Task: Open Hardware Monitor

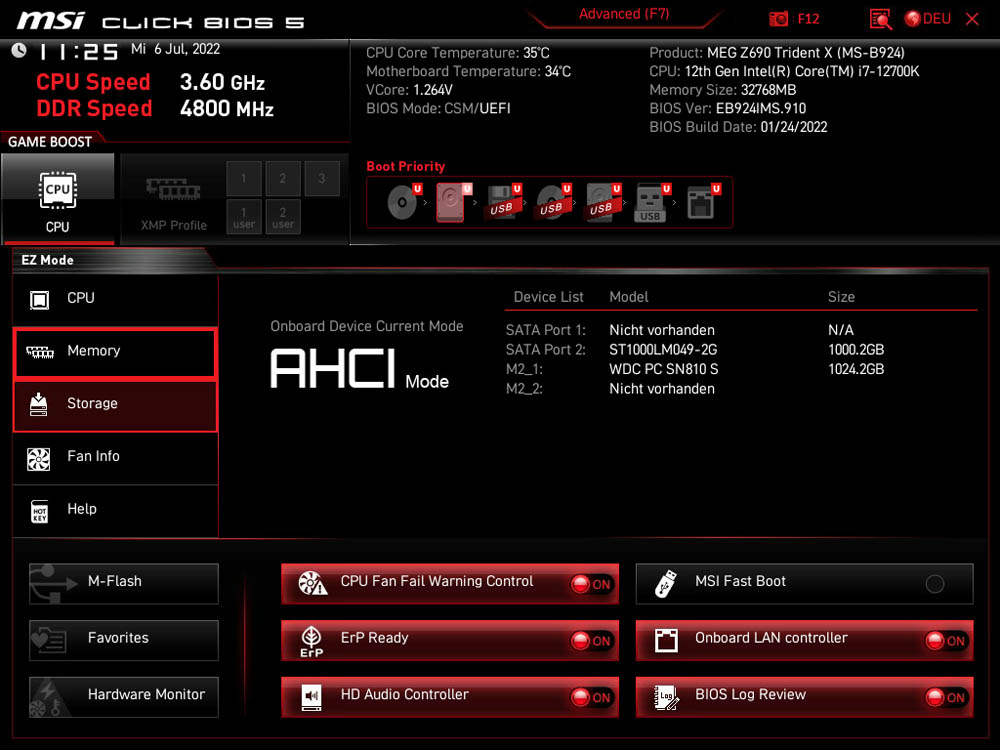Action: click(124, 696)
